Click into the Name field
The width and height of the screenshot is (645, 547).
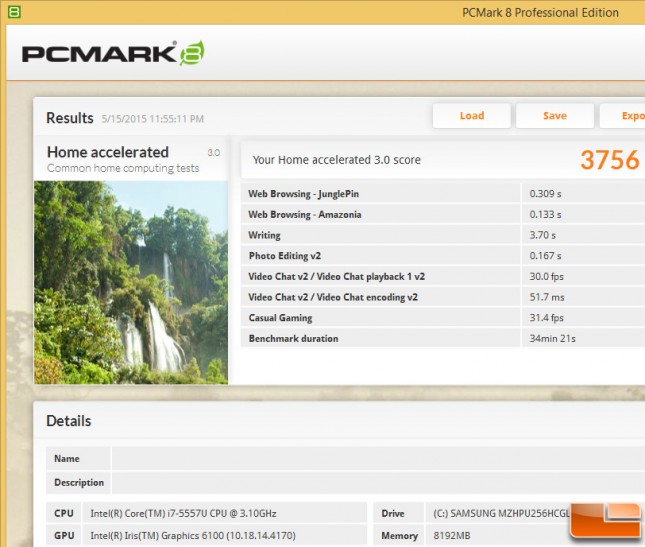tap(378, 458)
